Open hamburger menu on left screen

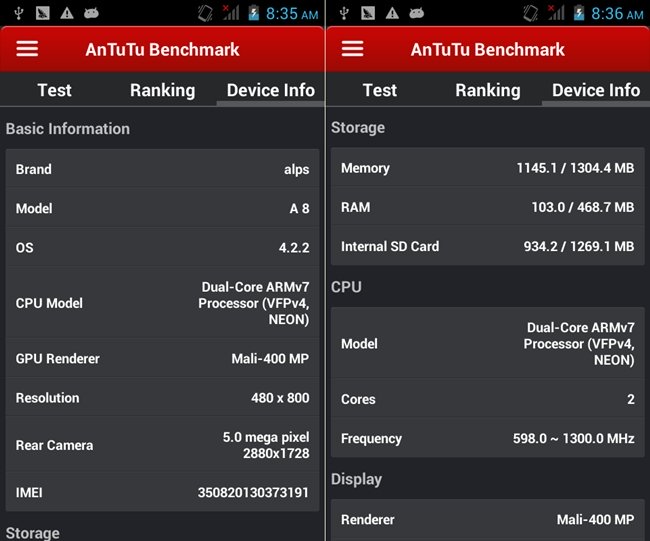pos(27,50)
